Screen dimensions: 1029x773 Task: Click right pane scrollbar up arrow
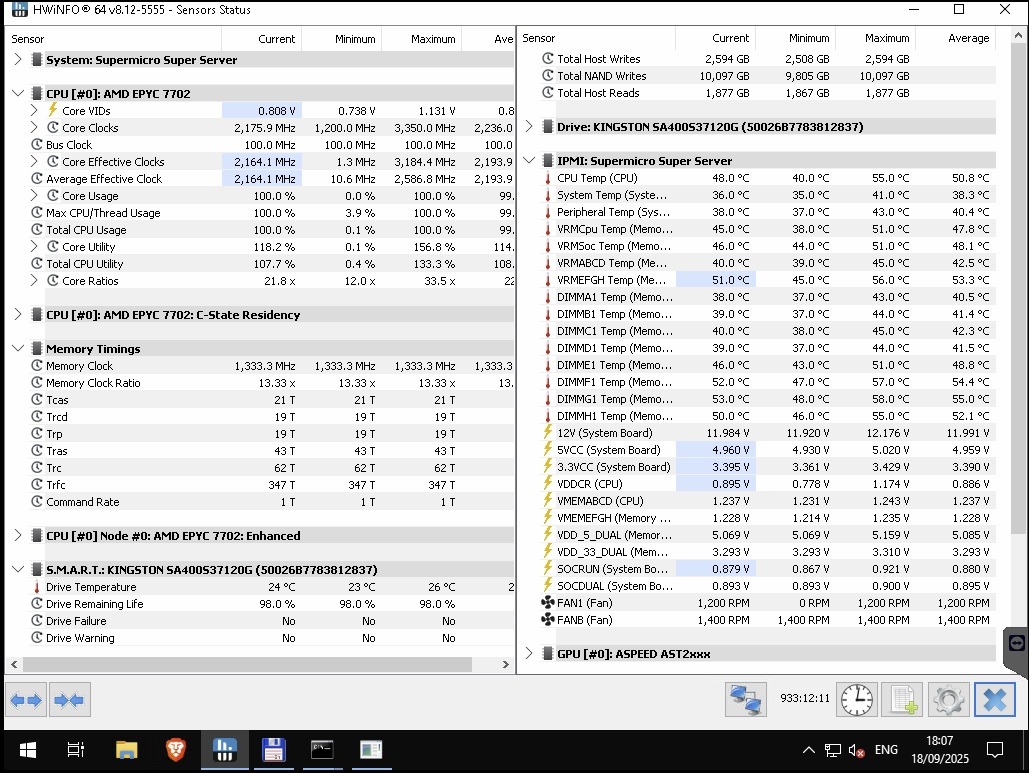(x=1018, y=35)
